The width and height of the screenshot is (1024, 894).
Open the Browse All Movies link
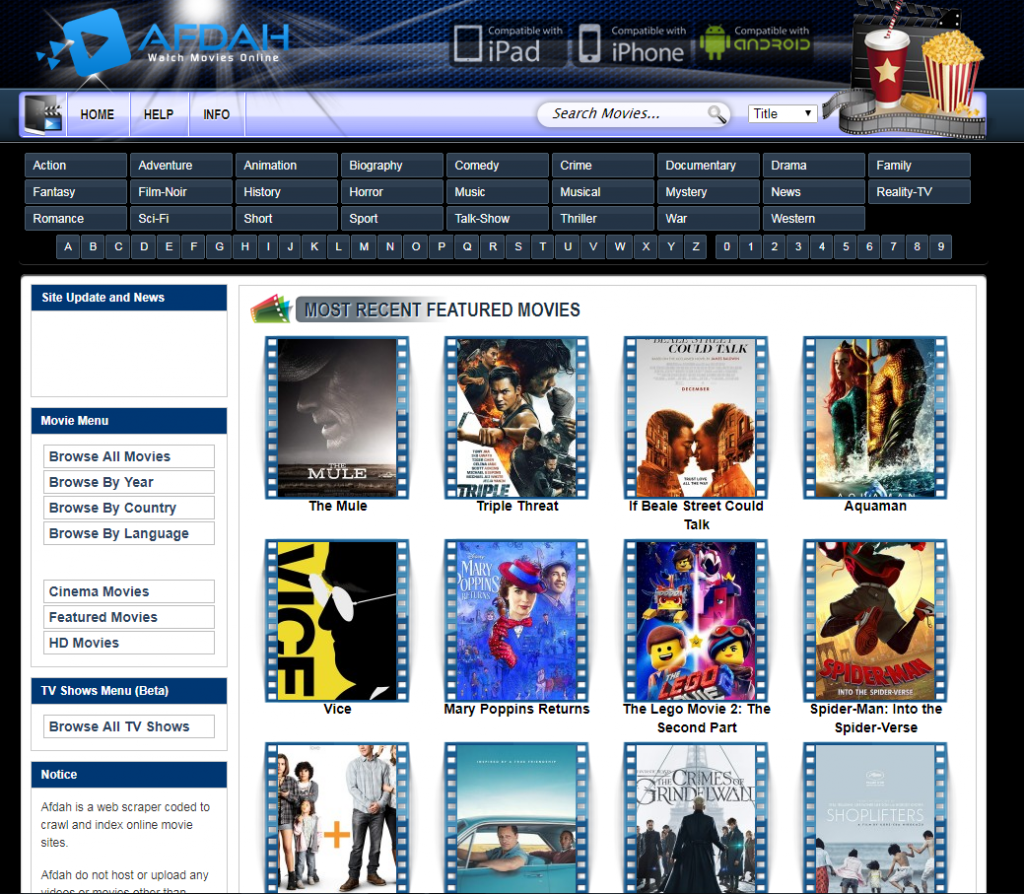(x=129, y=456)
